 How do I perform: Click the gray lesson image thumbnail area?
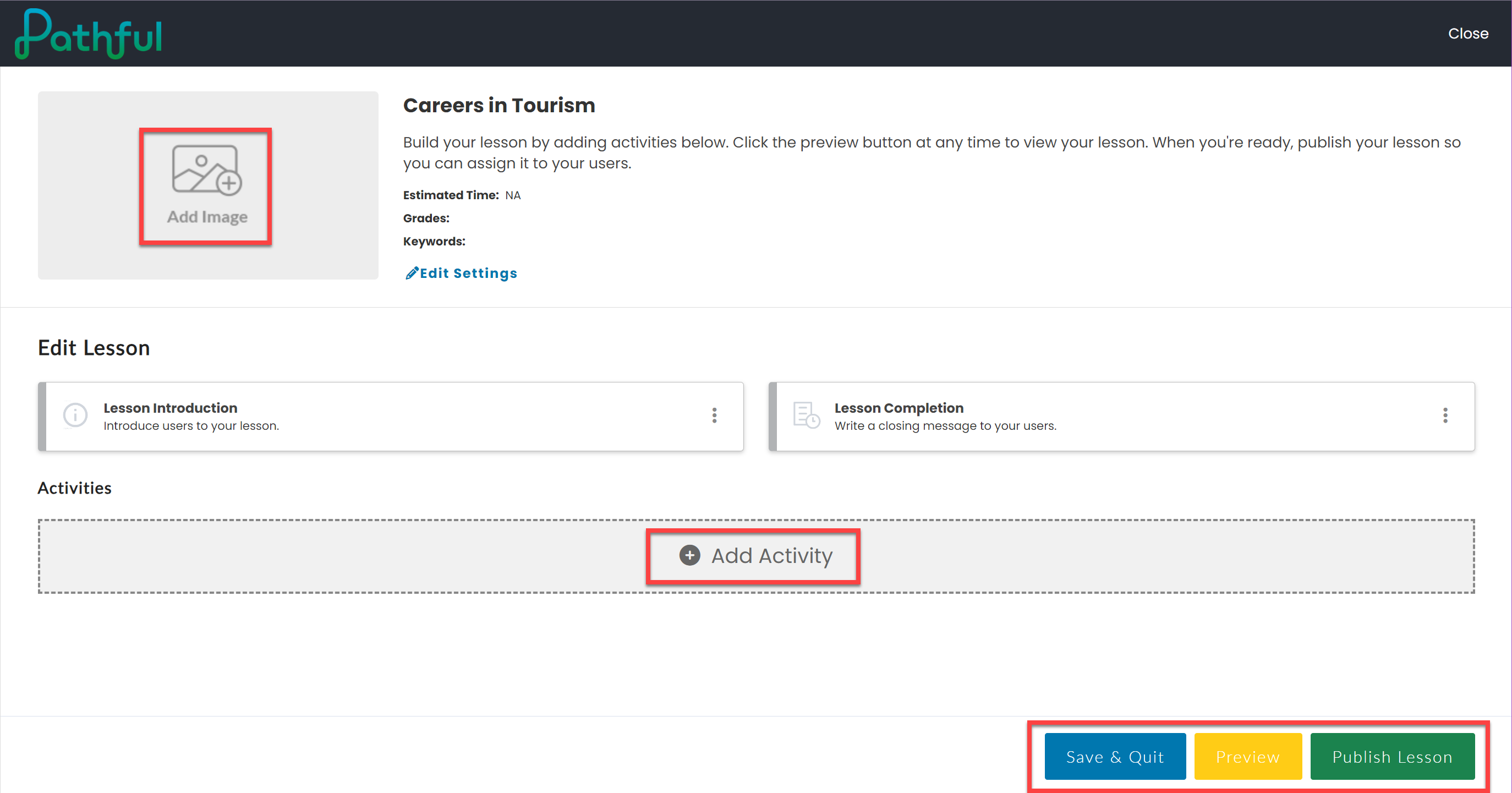pyautogui.click(x=208, y=185)
